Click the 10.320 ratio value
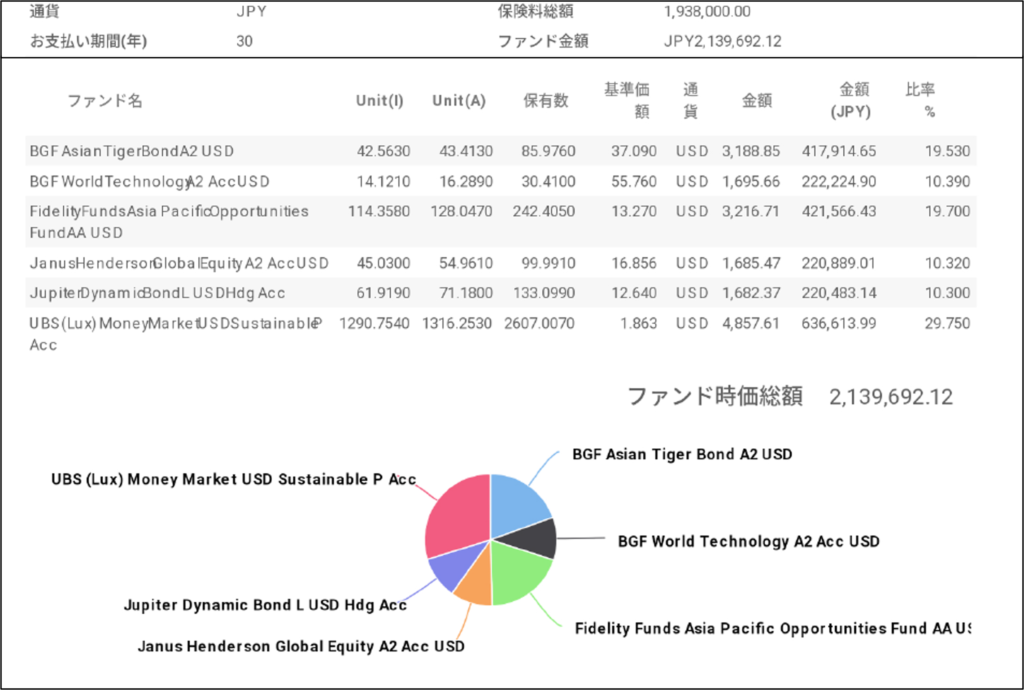The image size is (1024, 690). coord(948,263)
